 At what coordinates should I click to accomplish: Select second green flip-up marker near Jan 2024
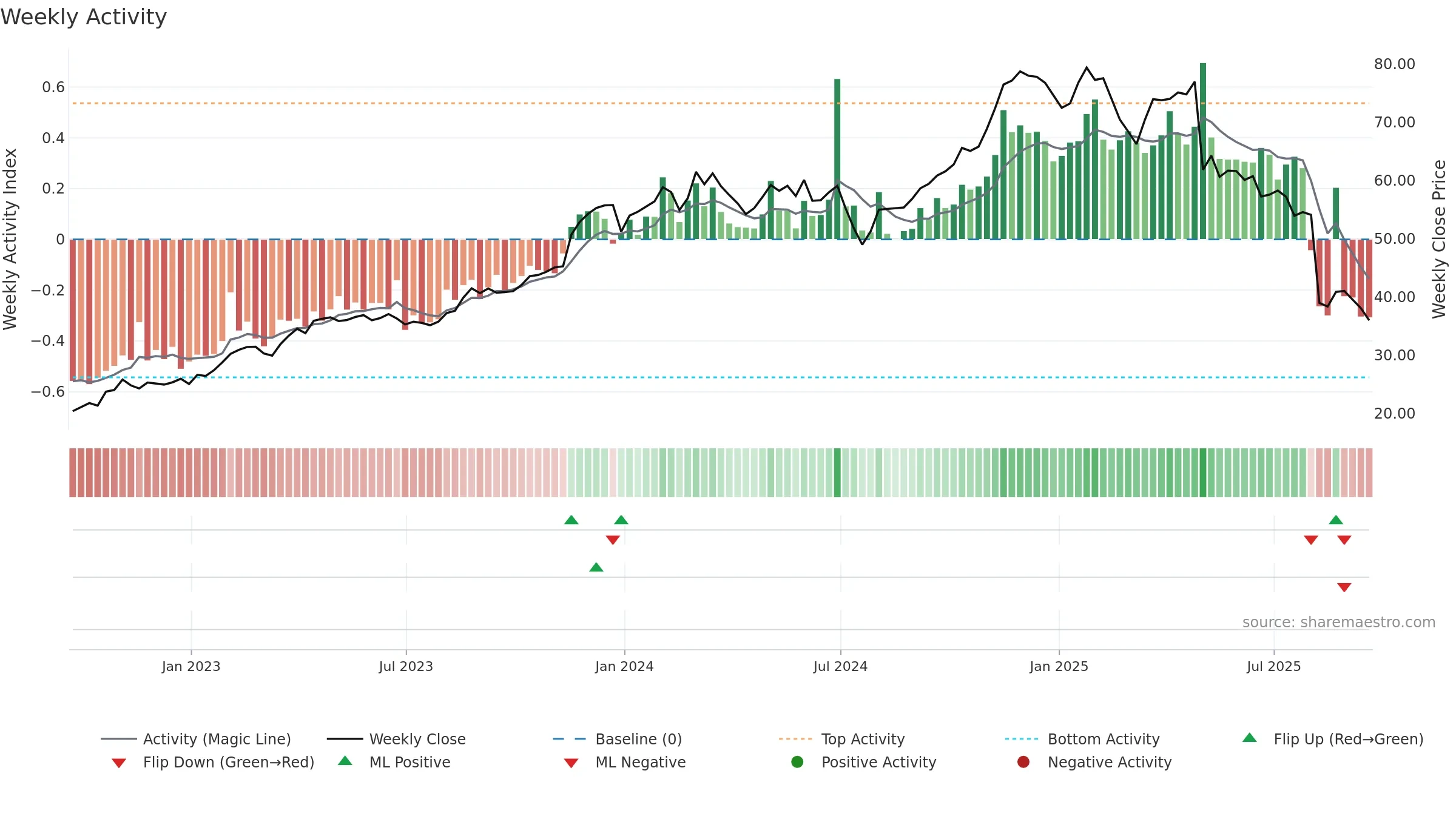[621, 520]
